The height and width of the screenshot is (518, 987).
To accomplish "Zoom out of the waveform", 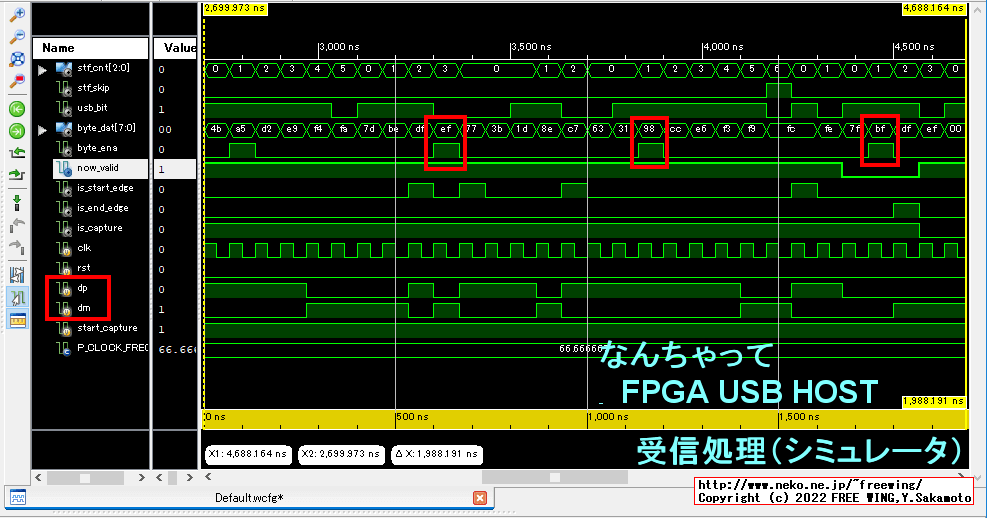I will coord(17,37).
